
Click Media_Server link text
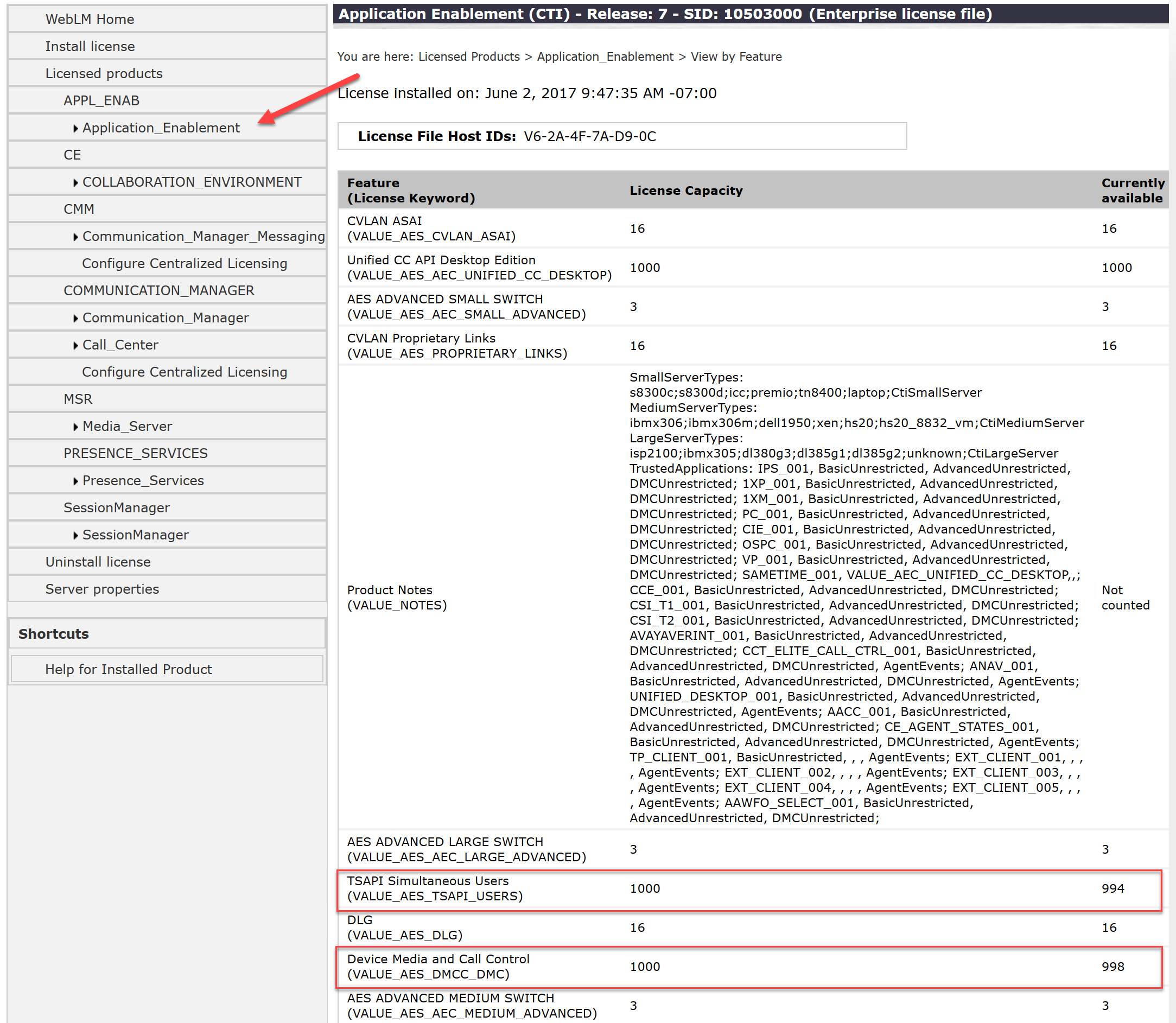(128, 426)
